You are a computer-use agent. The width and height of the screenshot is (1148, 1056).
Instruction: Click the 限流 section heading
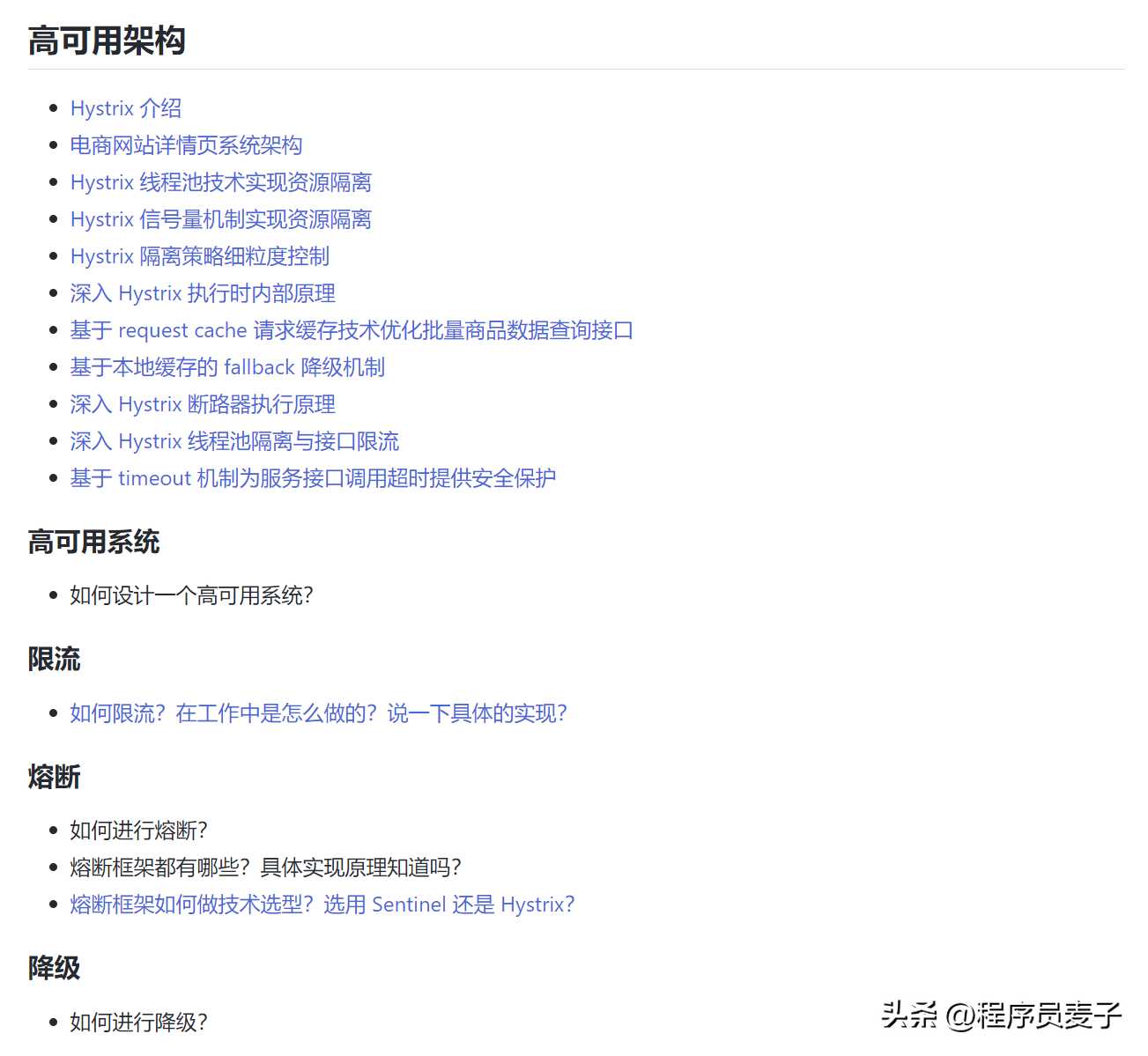(55, 659)
